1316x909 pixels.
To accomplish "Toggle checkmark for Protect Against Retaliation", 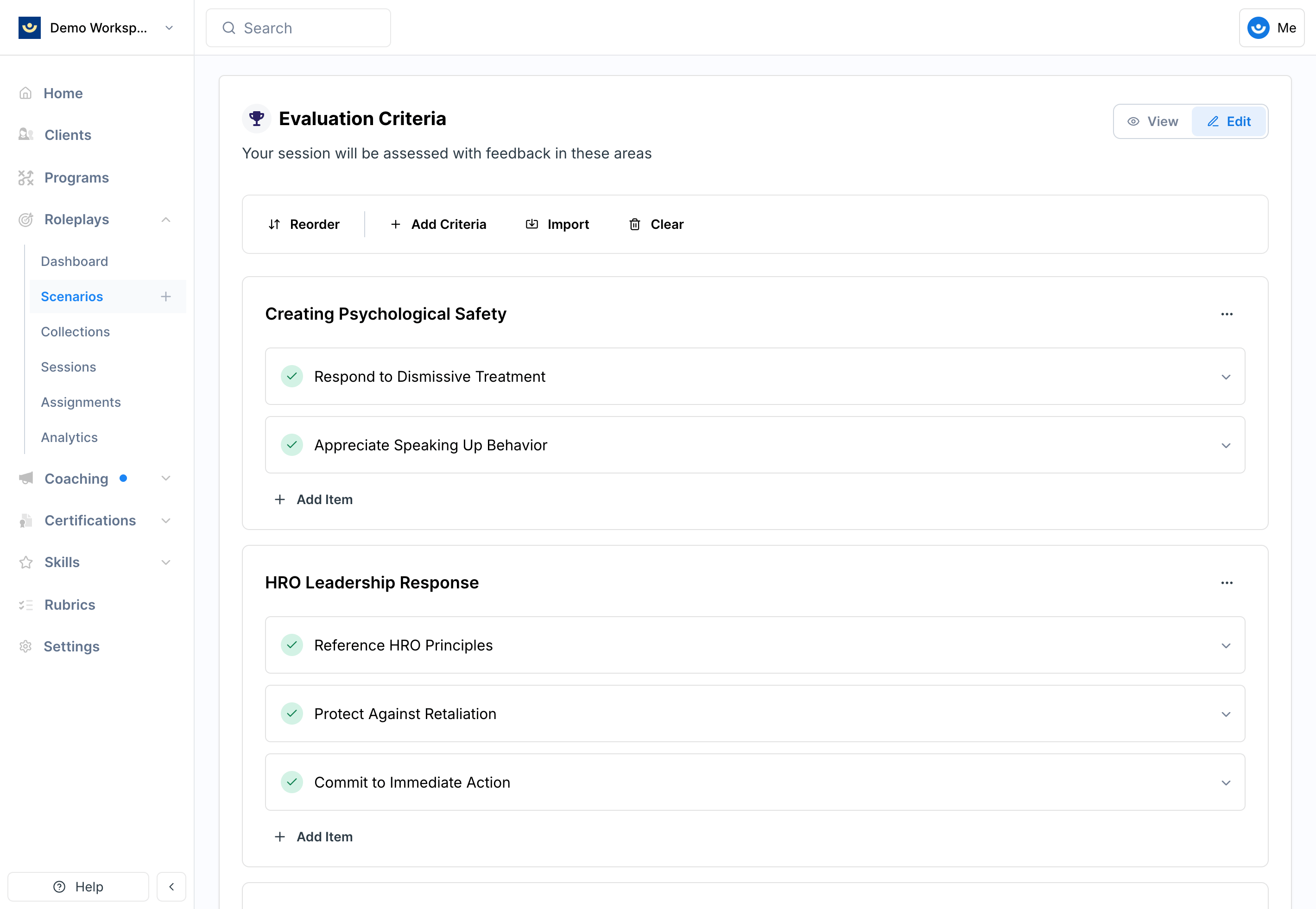I will [x=291, y=713].
